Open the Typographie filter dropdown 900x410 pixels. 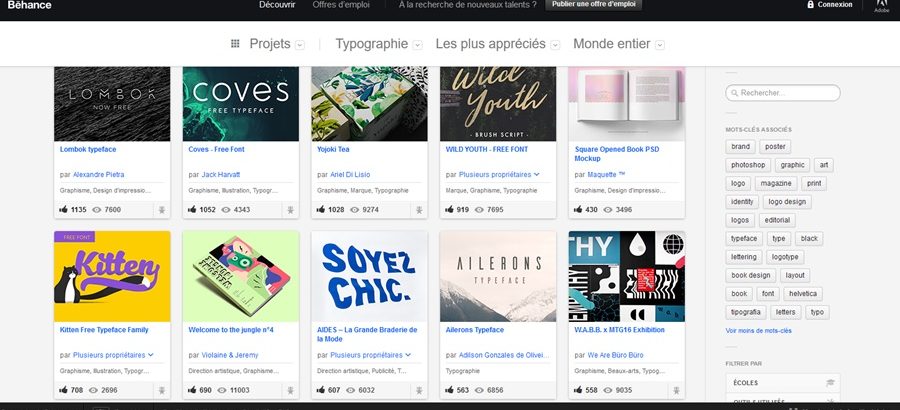pos(418,45)
